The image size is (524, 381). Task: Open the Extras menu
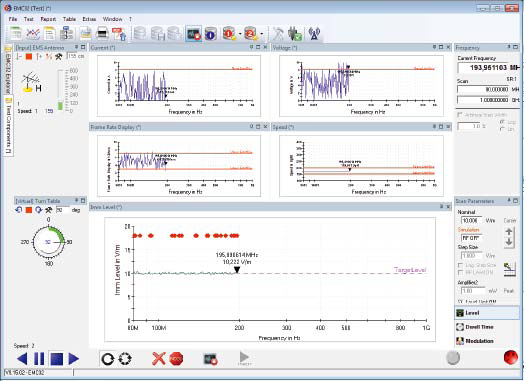(x=89, y=19)
